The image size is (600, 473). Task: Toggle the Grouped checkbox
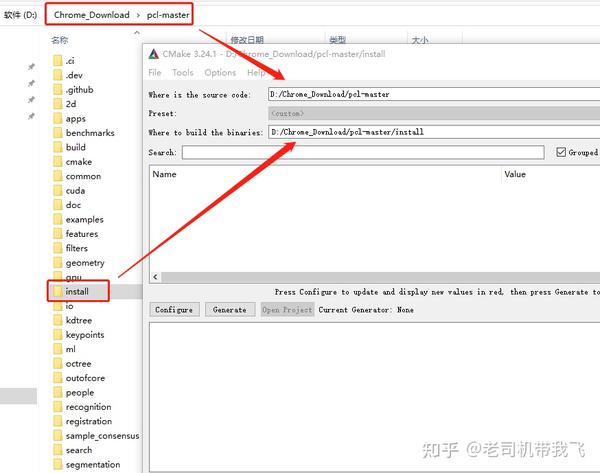point(561,152)
